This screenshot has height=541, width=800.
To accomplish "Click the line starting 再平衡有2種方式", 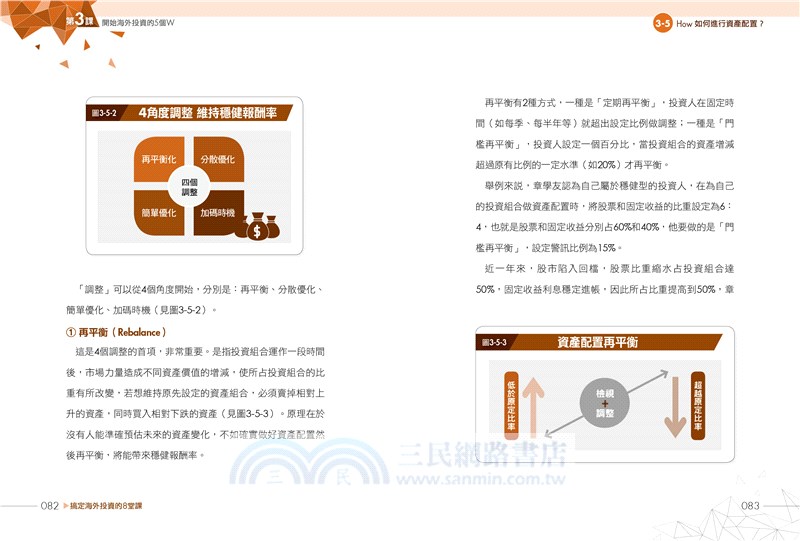I will pos(609,103).
